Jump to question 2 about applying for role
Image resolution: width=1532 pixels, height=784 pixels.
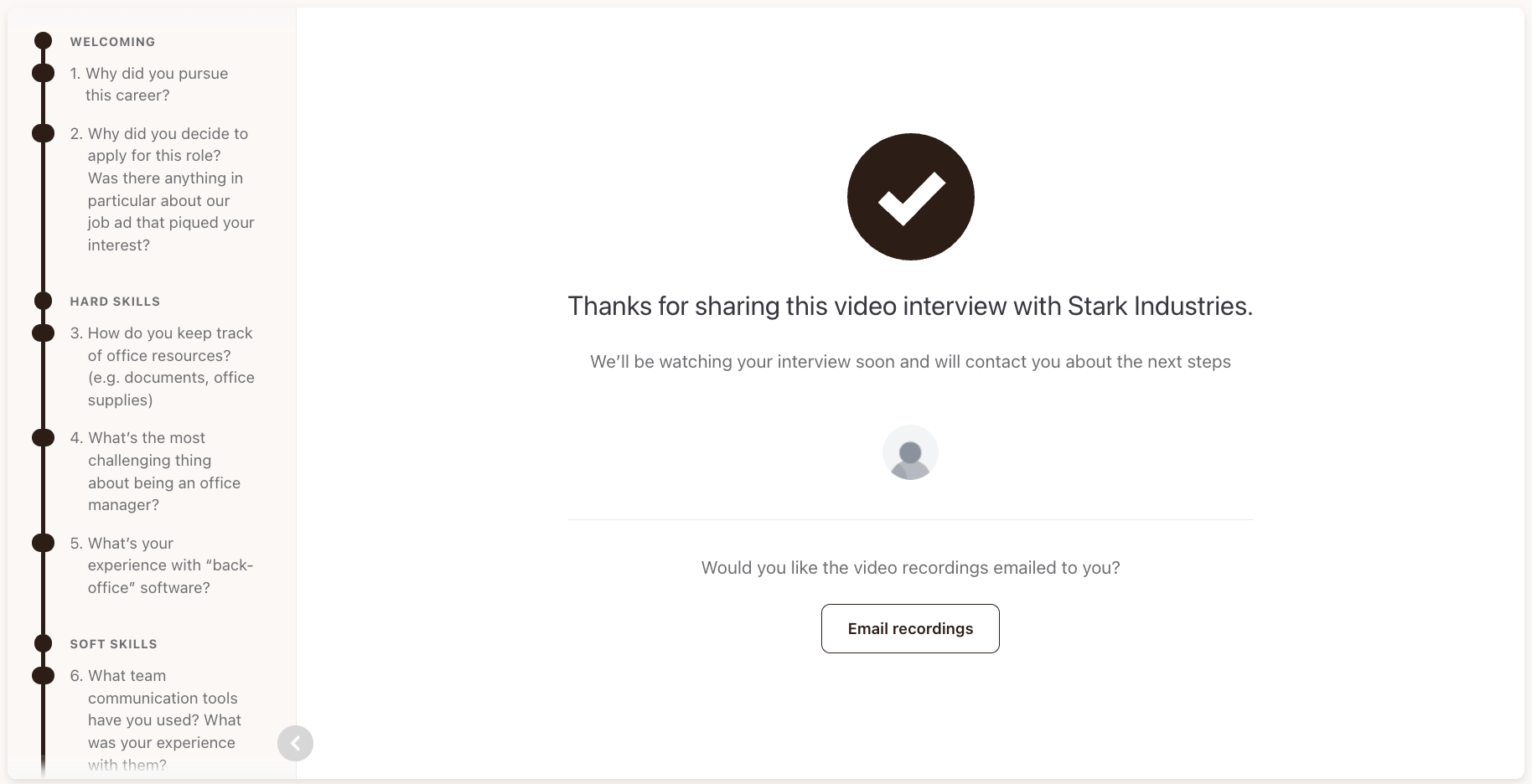coord(168,189)
